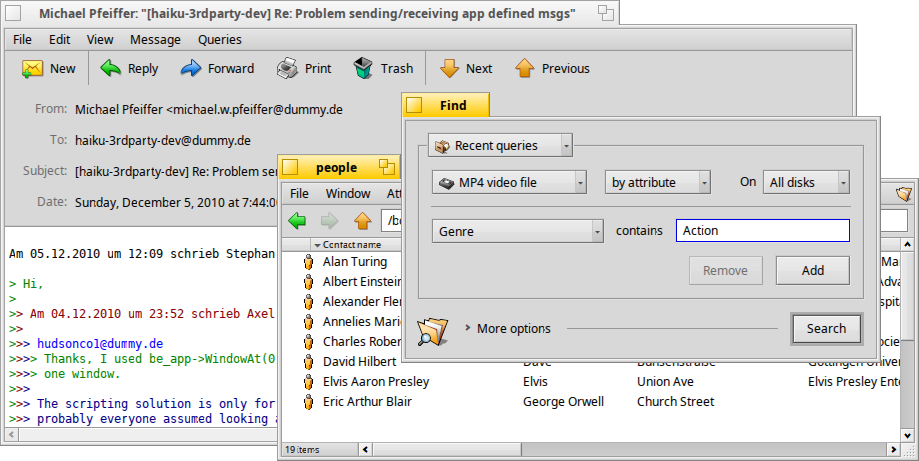Click the close box on Find tab
This screenshot has height=461, width=919.
tap(414, 105)
